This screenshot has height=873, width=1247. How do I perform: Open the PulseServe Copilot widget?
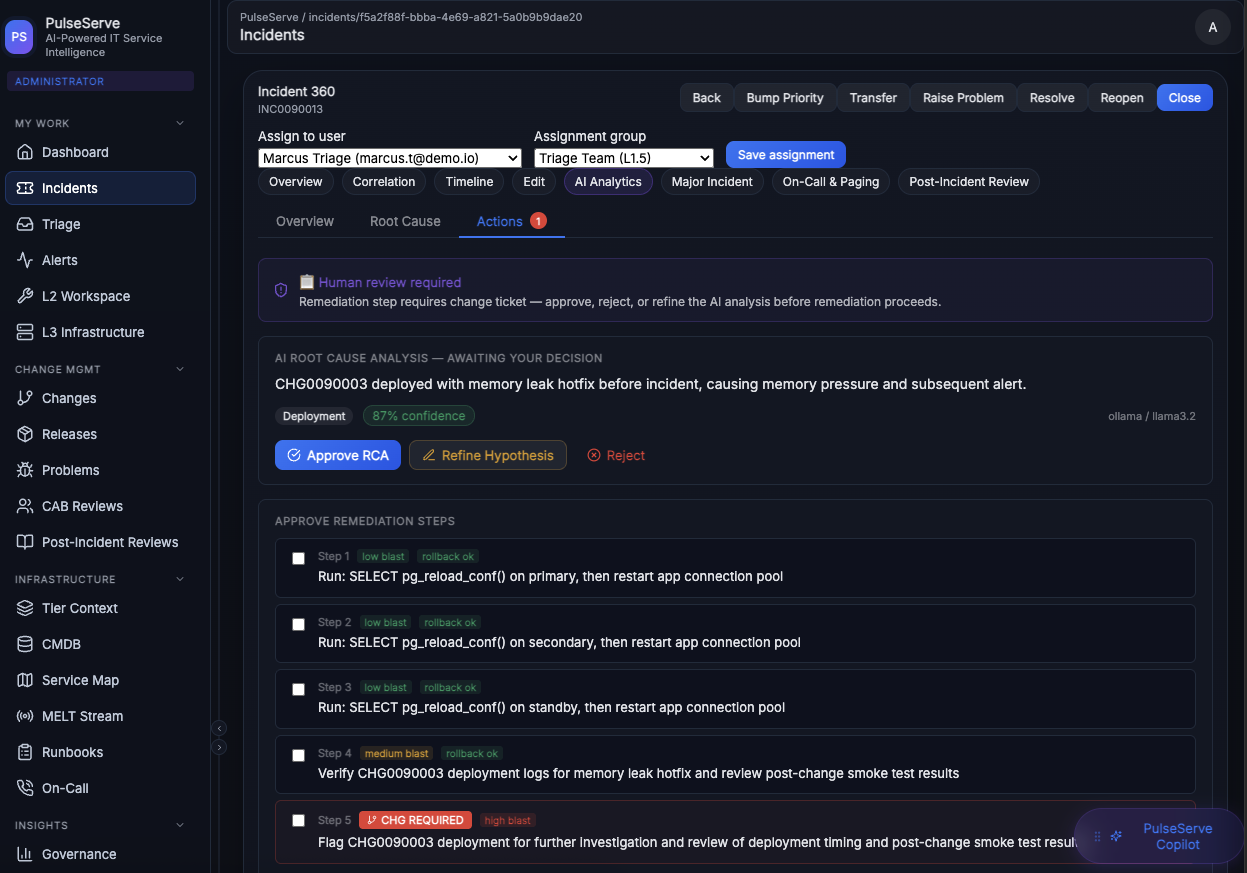pos(1159,836)
